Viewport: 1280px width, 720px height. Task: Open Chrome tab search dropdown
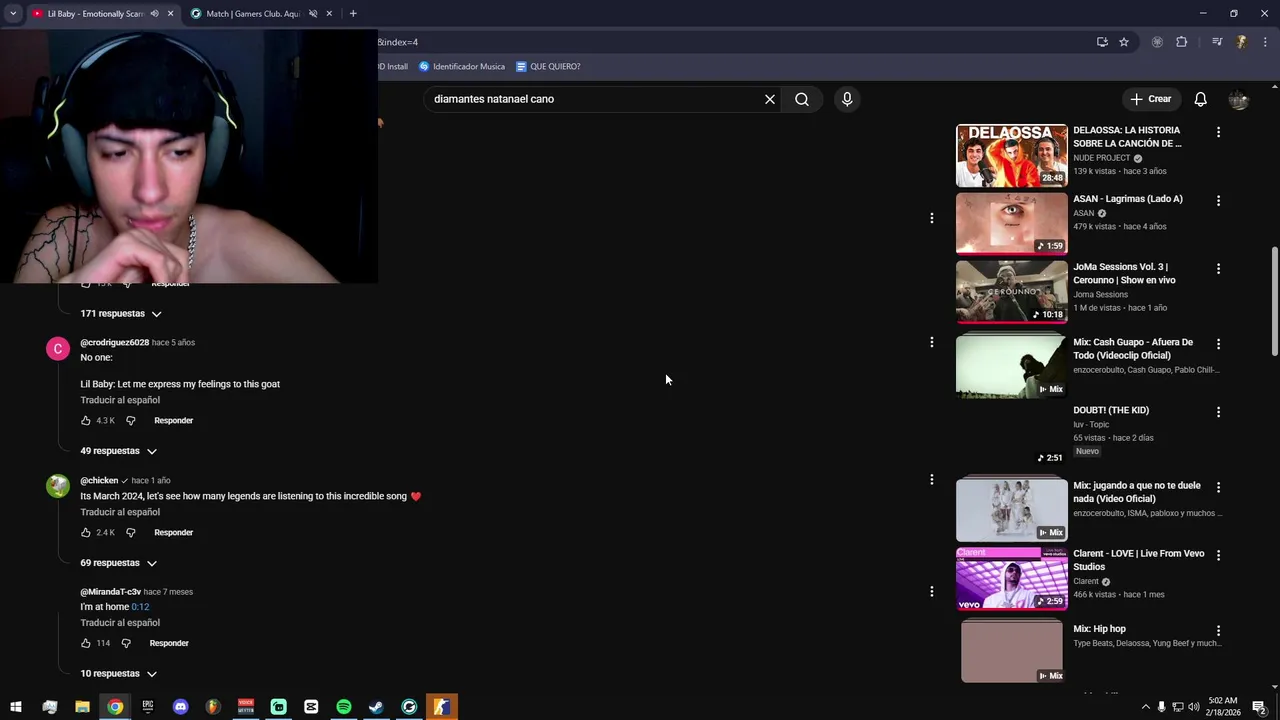pos(13,14)
